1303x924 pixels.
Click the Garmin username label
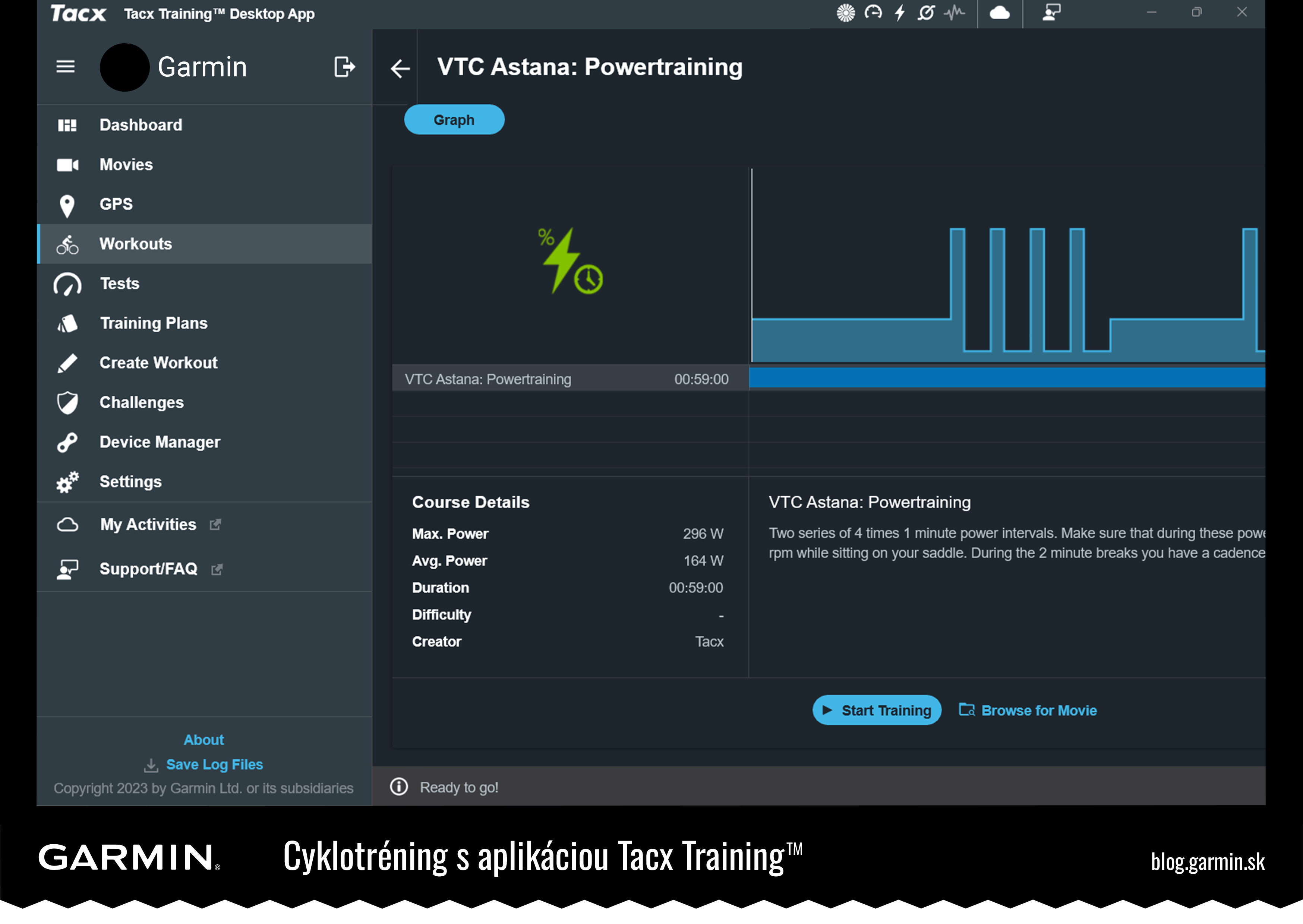(202, 67)
